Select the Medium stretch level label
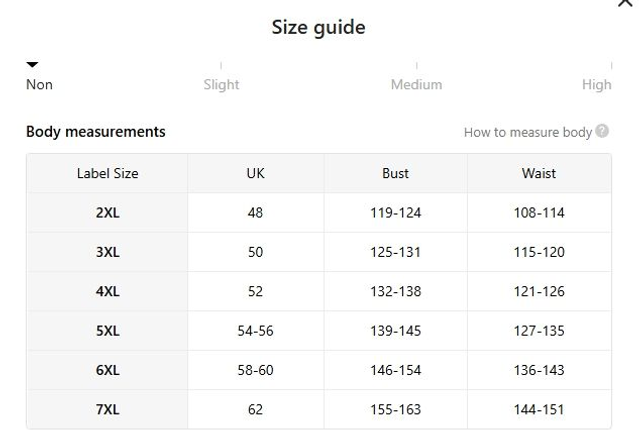 point(416,85)
